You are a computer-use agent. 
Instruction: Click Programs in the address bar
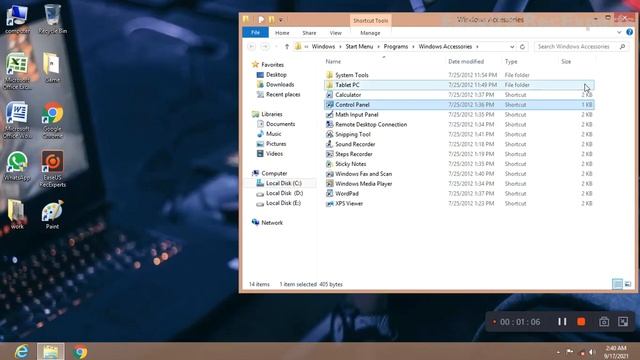click(396, 47)
